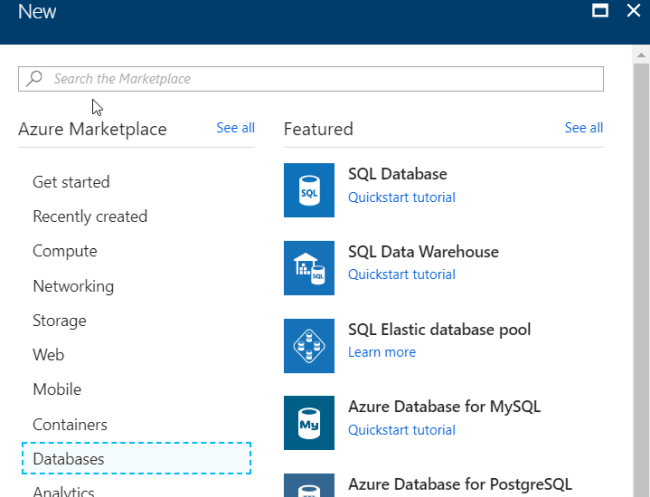
Task: Click the Search the Marketplace field
Action: [x=311, y=79]
